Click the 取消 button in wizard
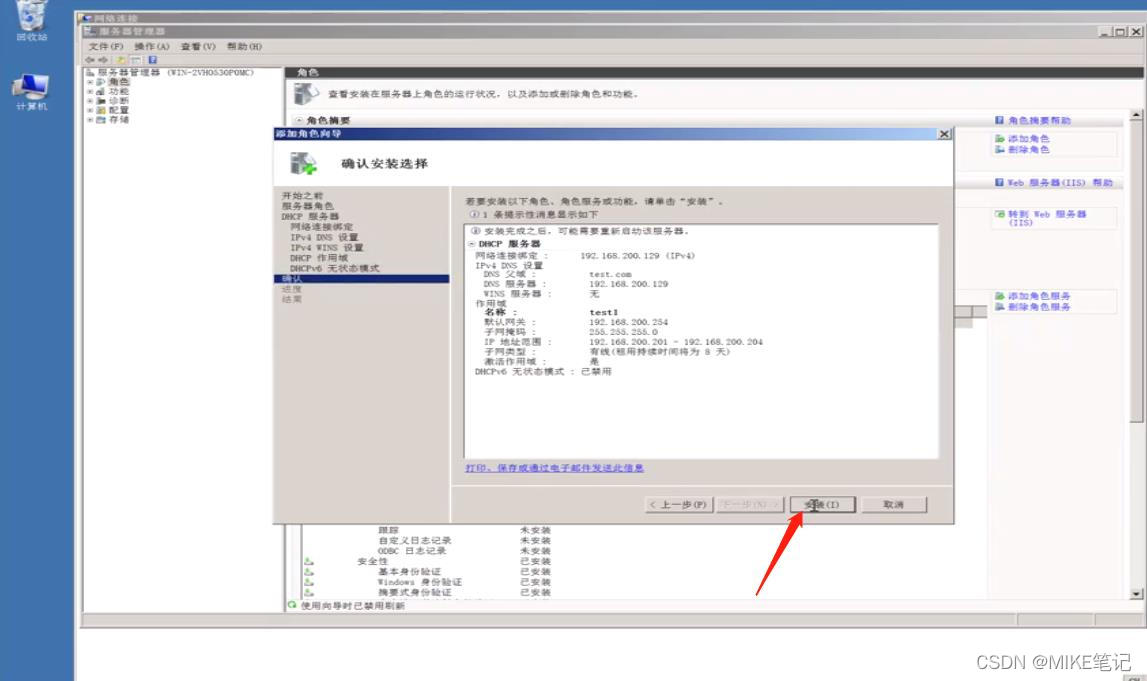The height and width of the screenshot is (681, 1147). pos(894,505)
